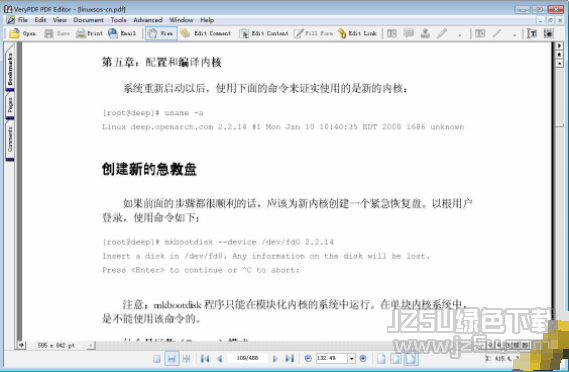Click the mkbootdisk --device command line
Viewport: 569px width, 372px height.
[x=218, y=242]
